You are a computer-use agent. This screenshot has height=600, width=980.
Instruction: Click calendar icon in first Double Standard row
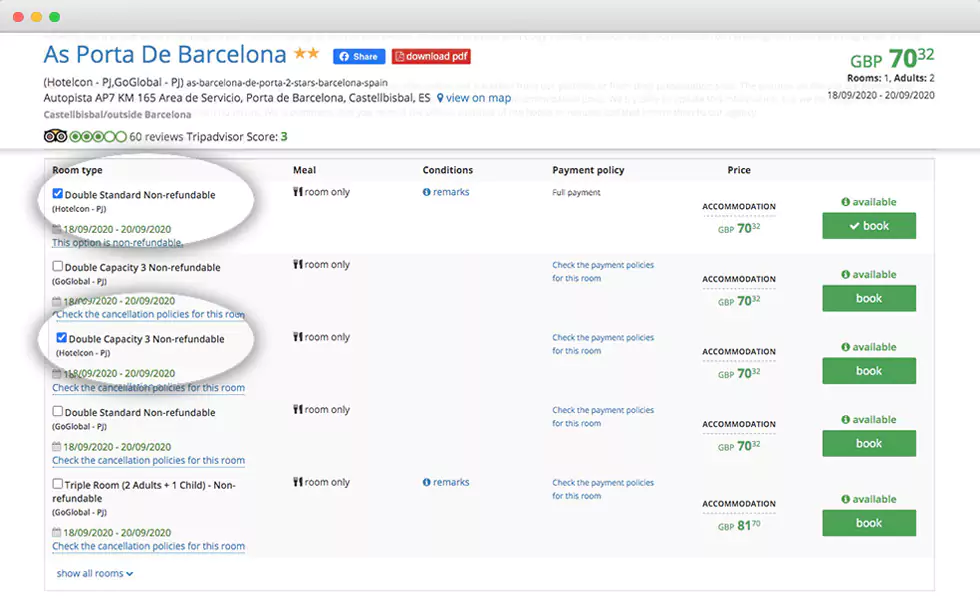pos(57,229)
